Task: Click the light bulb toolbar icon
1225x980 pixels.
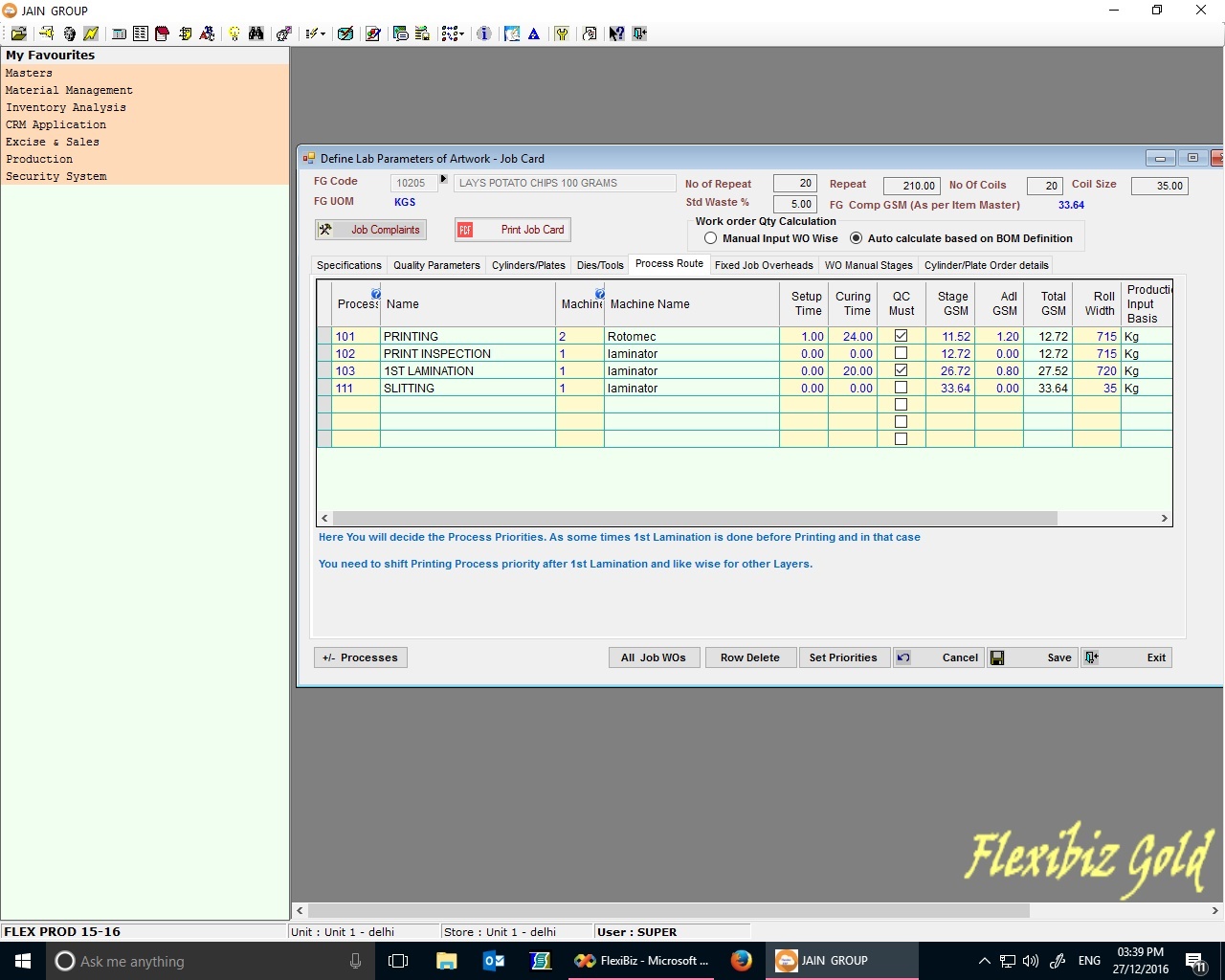Action: coord(234,33)
